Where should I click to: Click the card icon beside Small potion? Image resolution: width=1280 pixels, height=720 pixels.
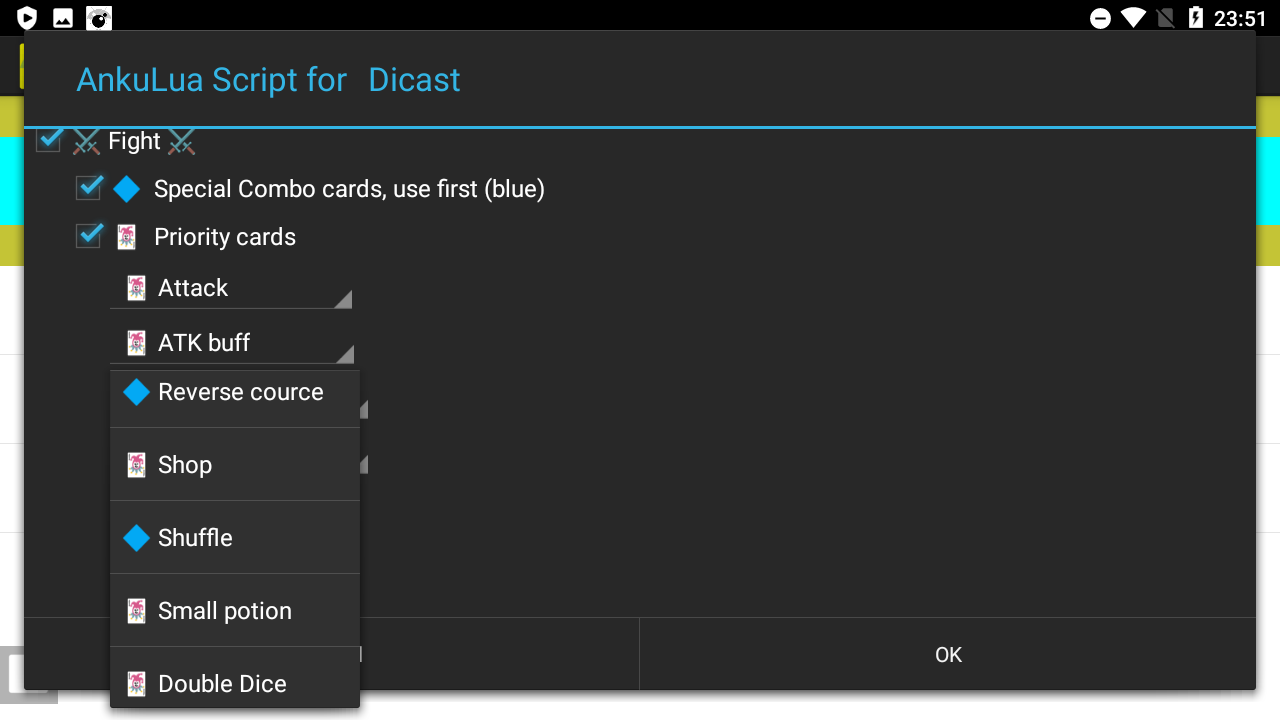click(x=136, y=611)
